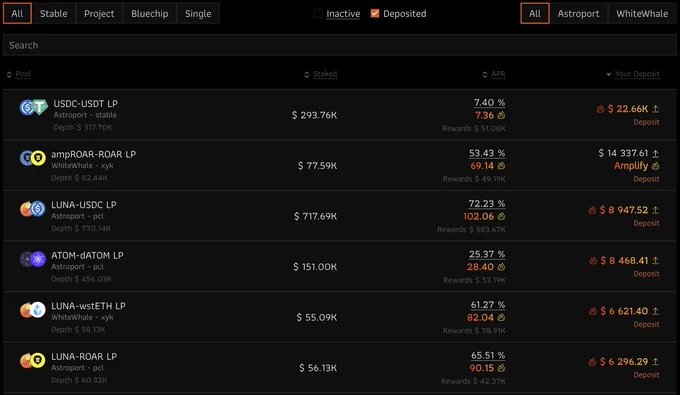The image size is (680, 395).
Task: Click the LUNA-wstETH LP token icons
Action: click(x=33, y=310)
